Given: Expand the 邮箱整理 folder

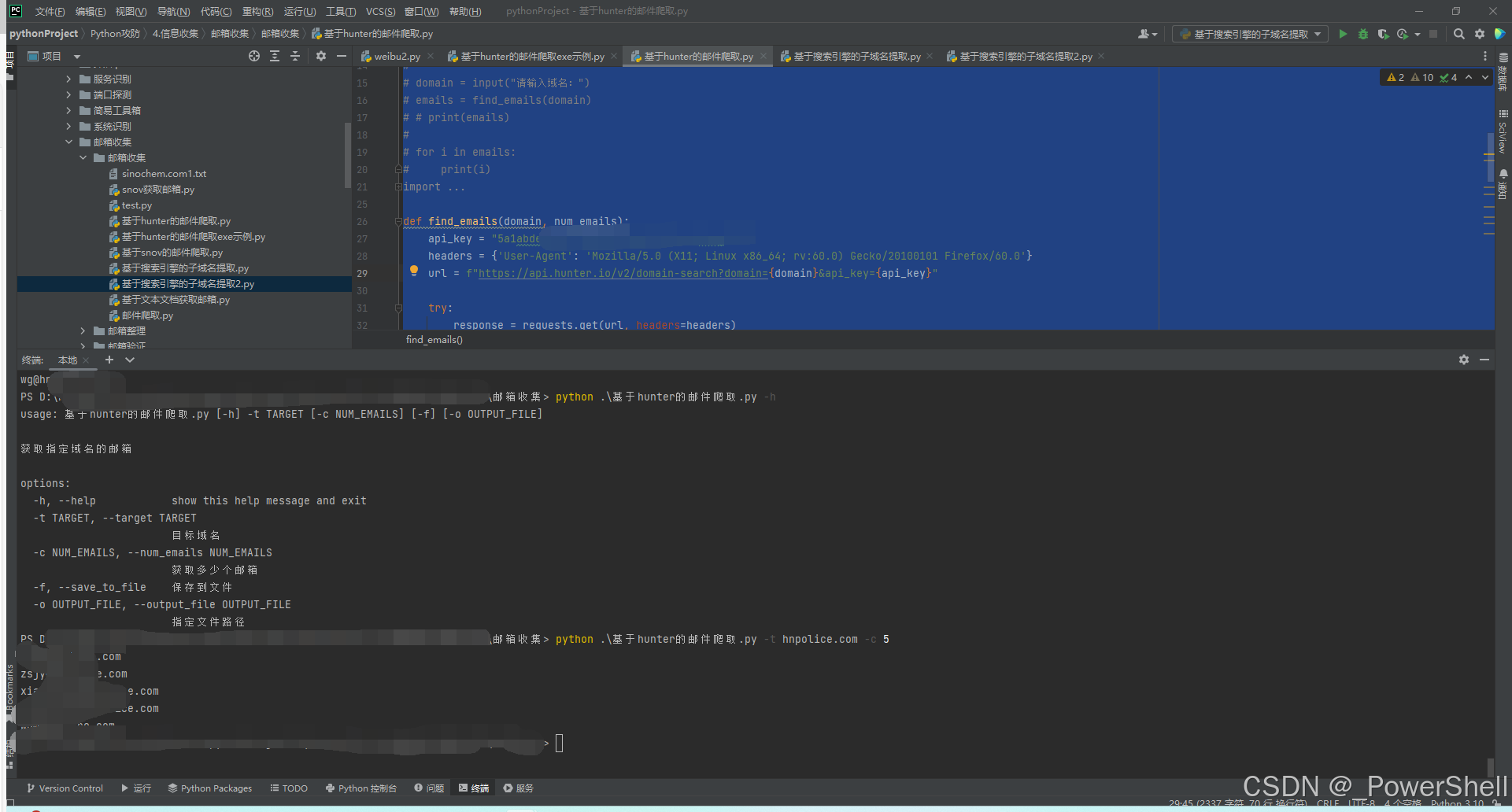Looking at the screenshot, I should tap(83, 330).
